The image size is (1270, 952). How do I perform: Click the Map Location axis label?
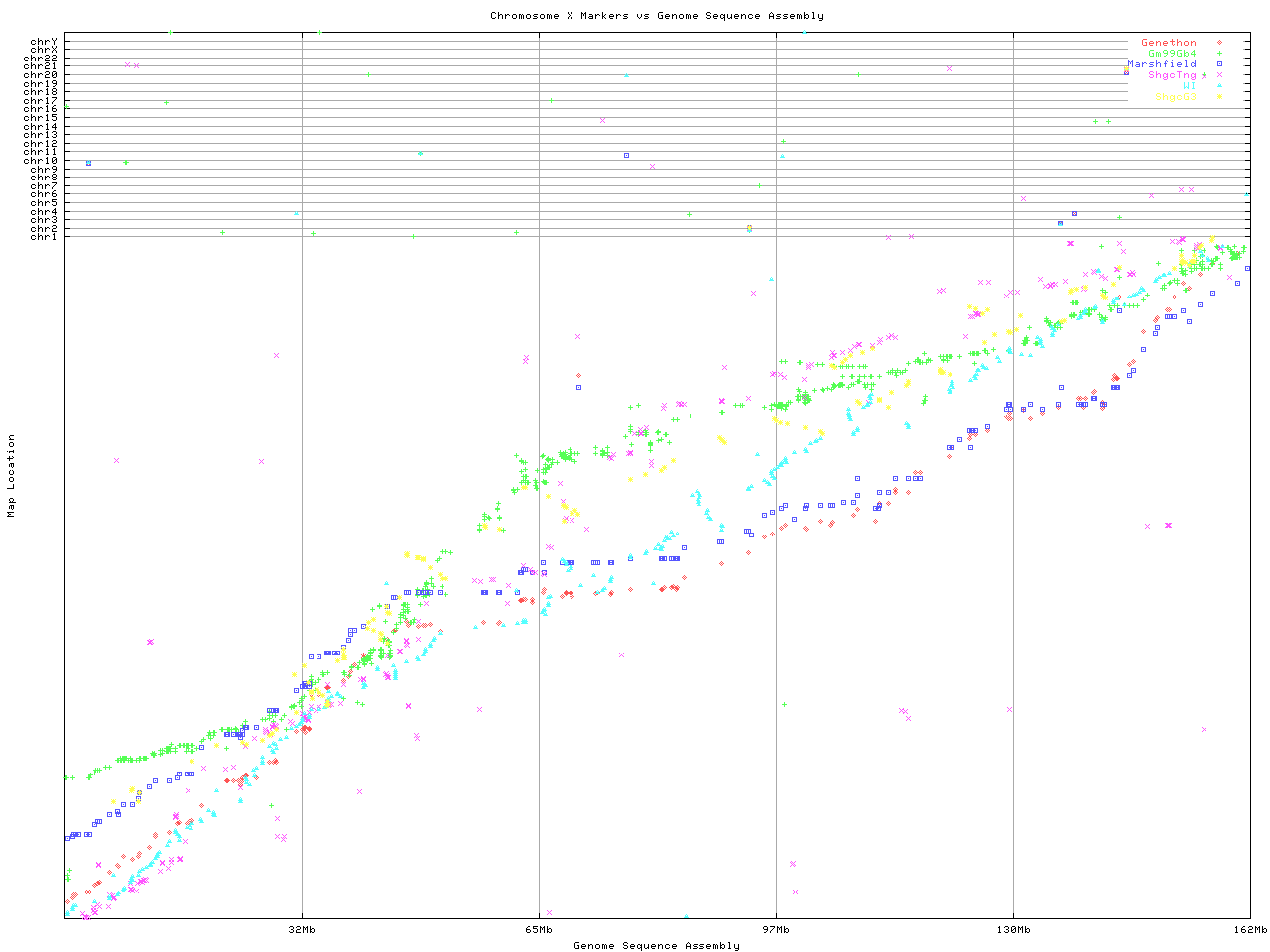[x=12, y=476]
